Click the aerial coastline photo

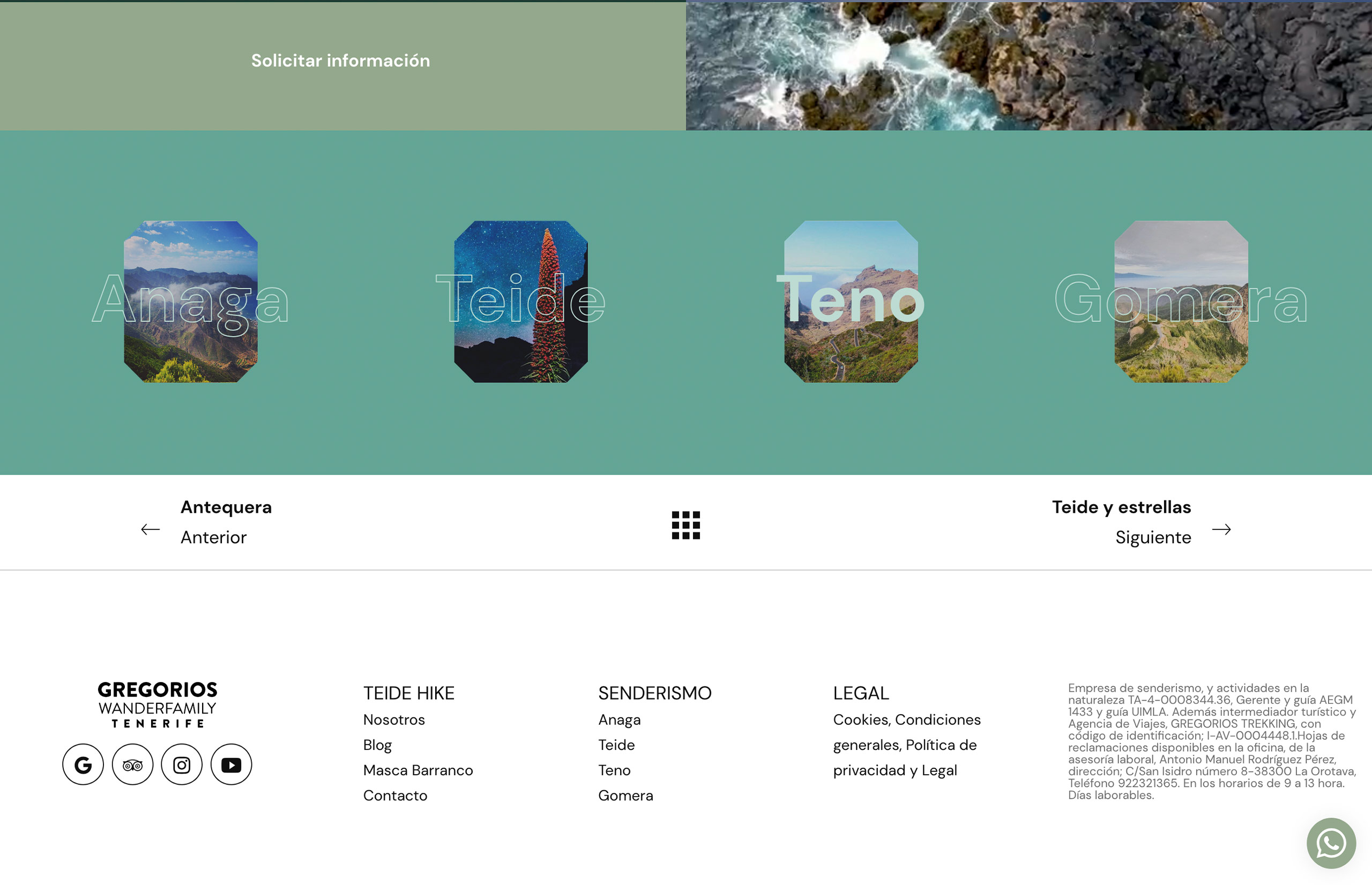(1029, 66)
